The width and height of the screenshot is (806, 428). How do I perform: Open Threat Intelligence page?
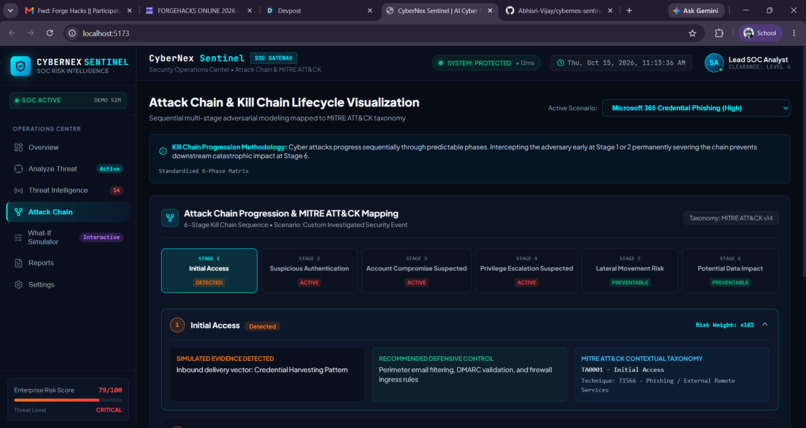coord(67,190)
